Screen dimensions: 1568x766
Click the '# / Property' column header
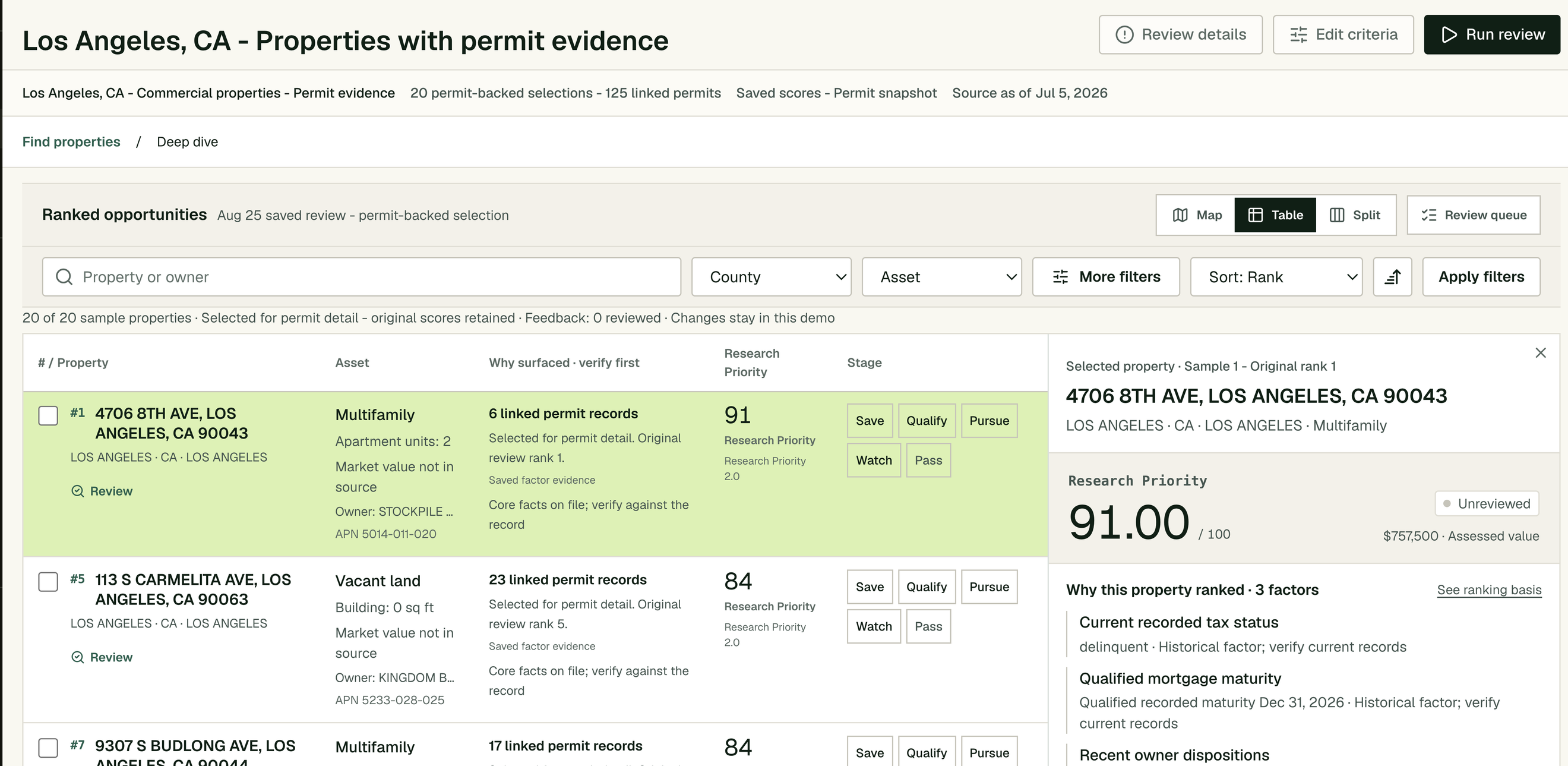(x=73, y=362)
